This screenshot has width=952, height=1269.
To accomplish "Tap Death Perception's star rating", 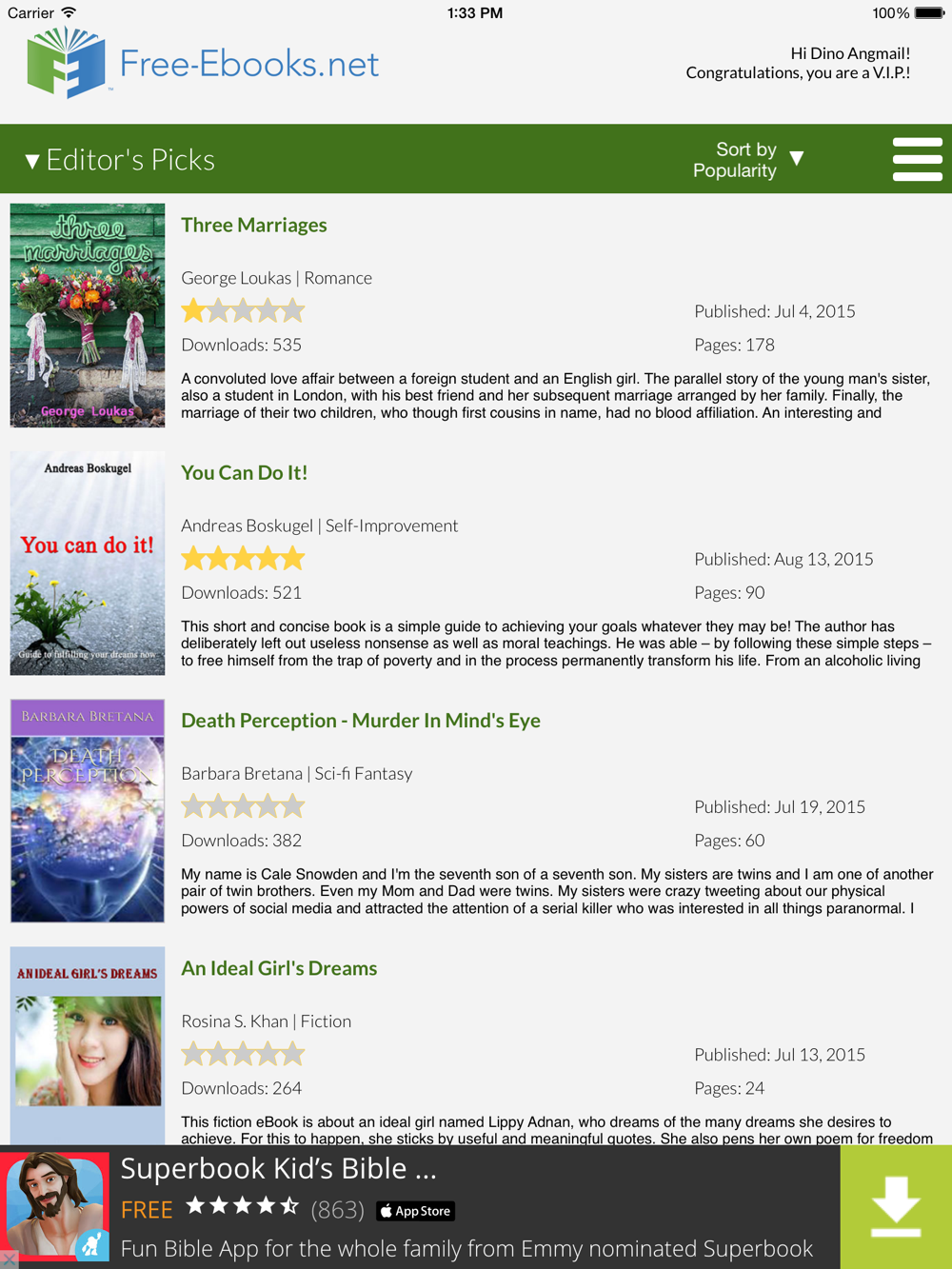I will [243, 806].
